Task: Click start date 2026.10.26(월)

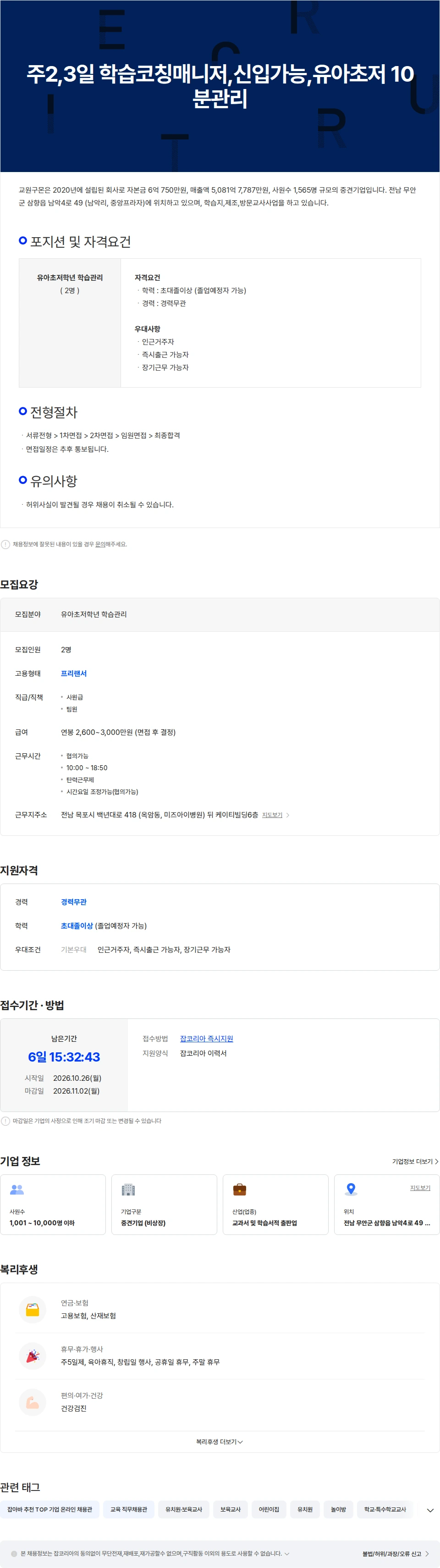Action: pyautogui.click(x=77, y=1078)
